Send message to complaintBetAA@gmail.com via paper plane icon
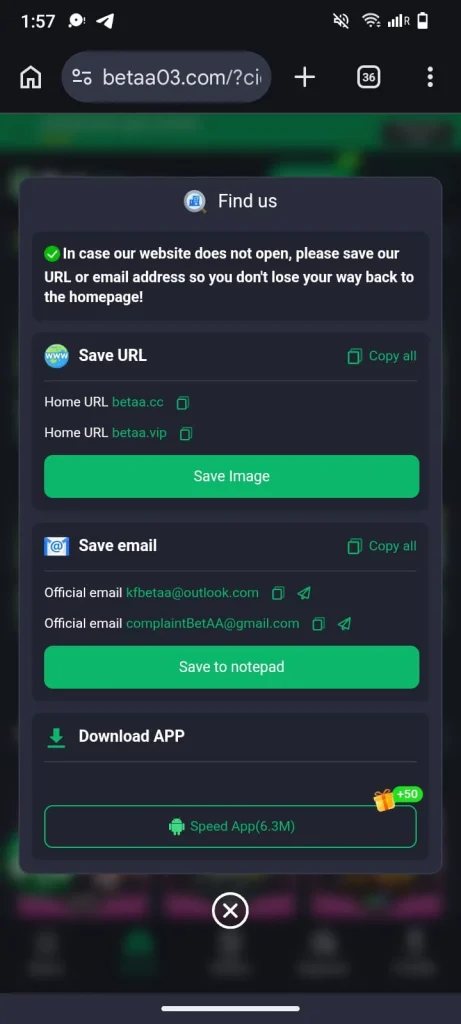 click(x=344, y=624)
